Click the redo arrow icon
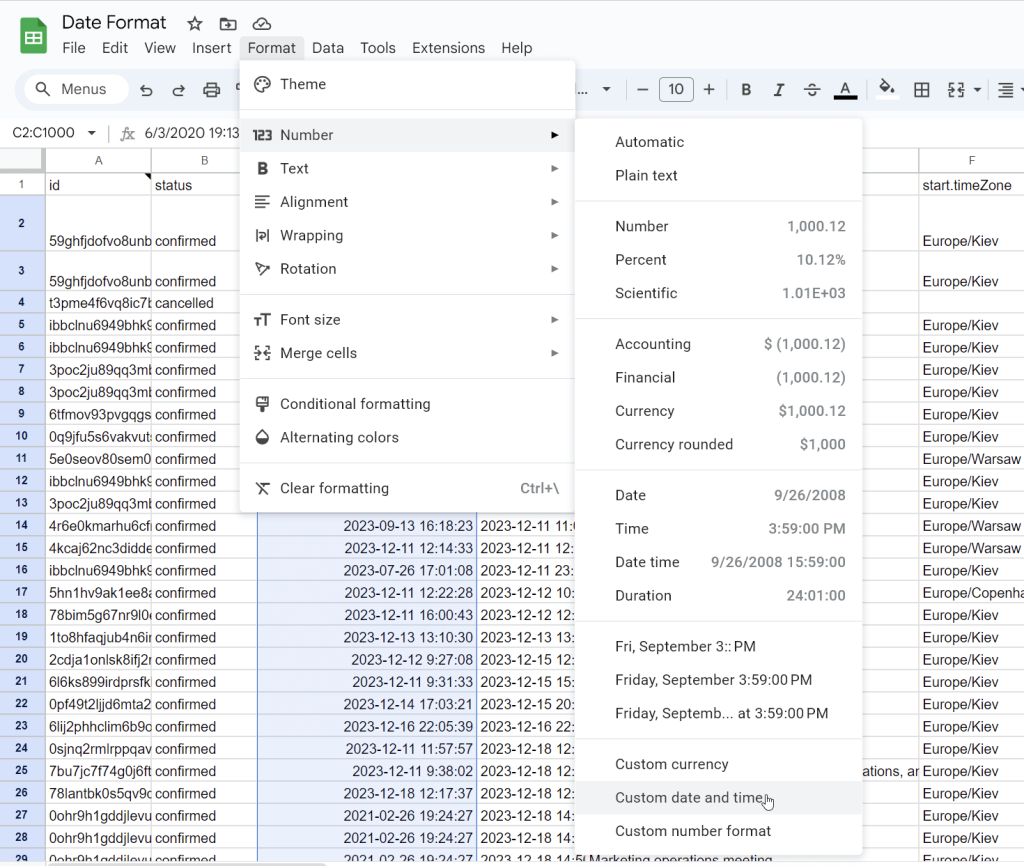Image resolution: width=1024 pixels, height=866 pixels. click(178, 89)
